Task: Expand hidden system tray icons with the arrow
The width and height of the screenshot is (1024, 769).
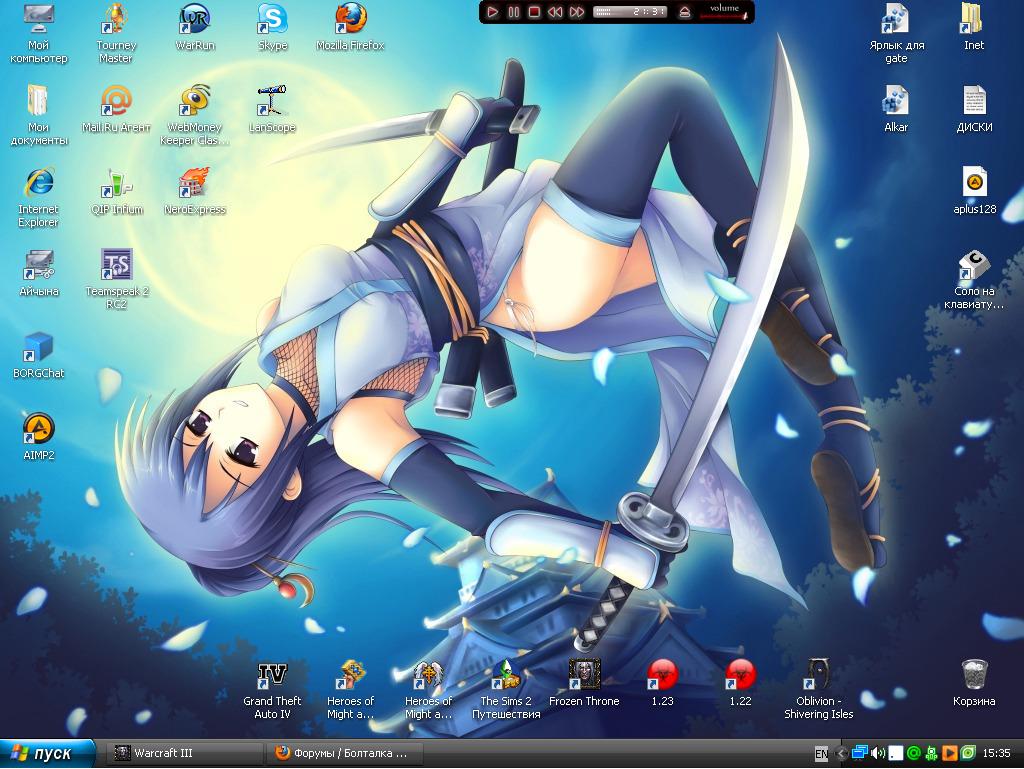Action: tap(841, 753)
